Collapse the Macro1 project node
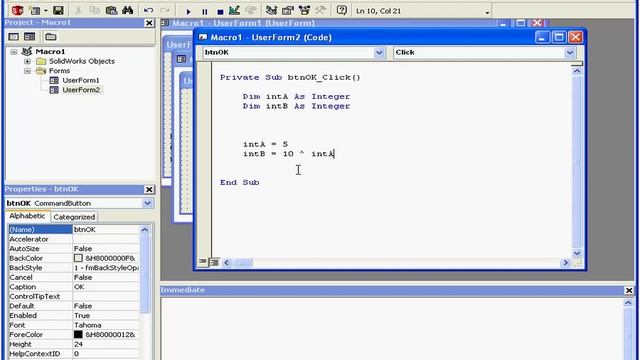Screen dimensions: 640x360 [13, 52]
